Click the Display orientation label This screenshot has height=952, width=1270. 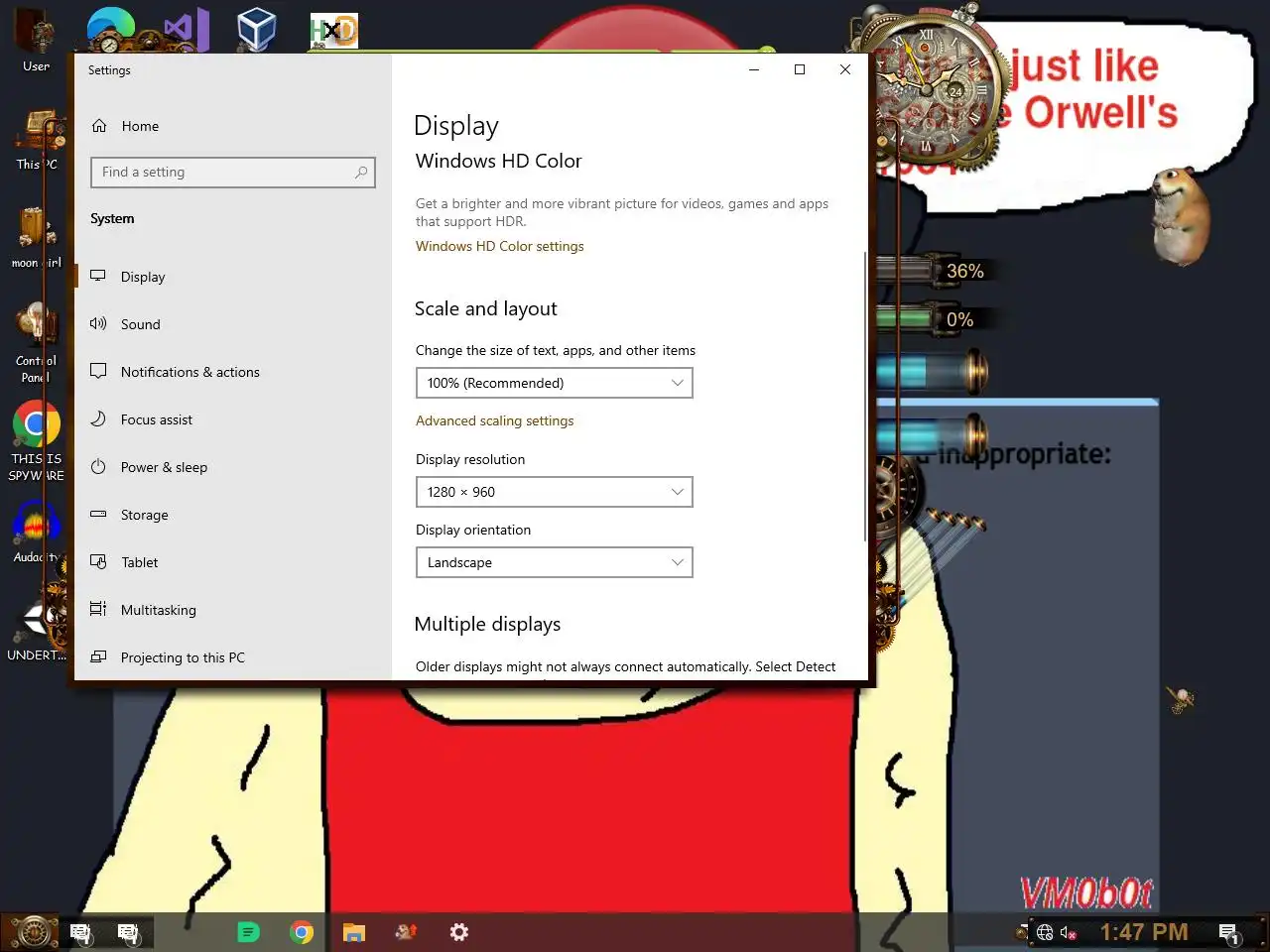point(473,530)
